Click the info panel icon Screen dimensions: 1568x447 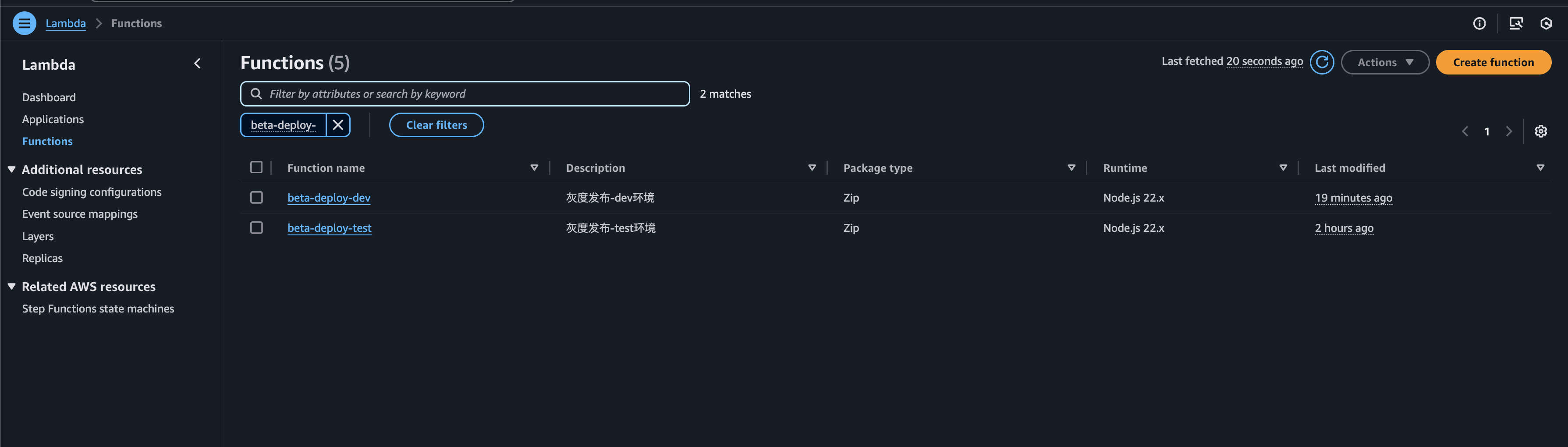[1479, 23]
